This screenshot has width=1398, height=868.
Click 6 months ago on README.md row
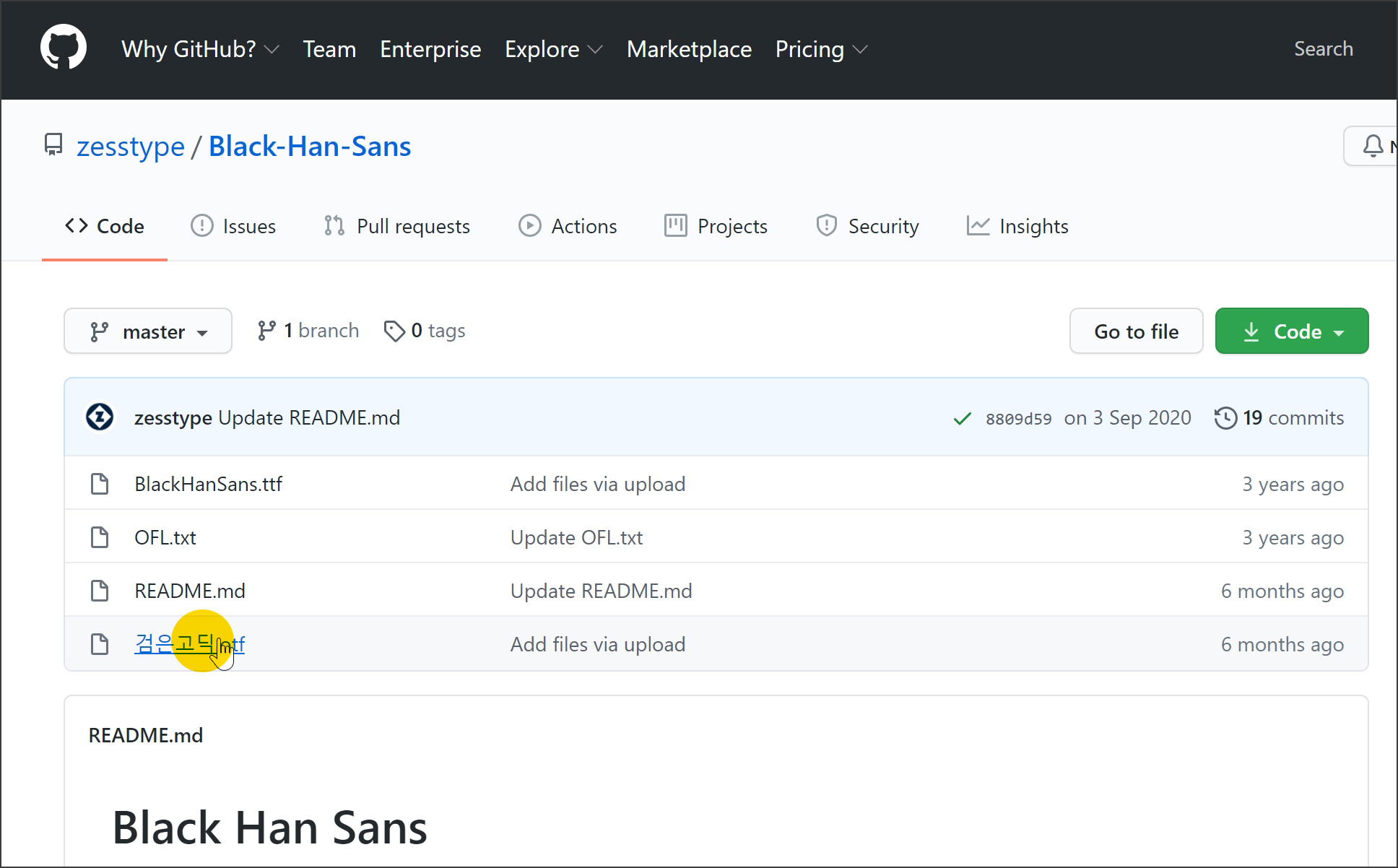pos(1282,591)
